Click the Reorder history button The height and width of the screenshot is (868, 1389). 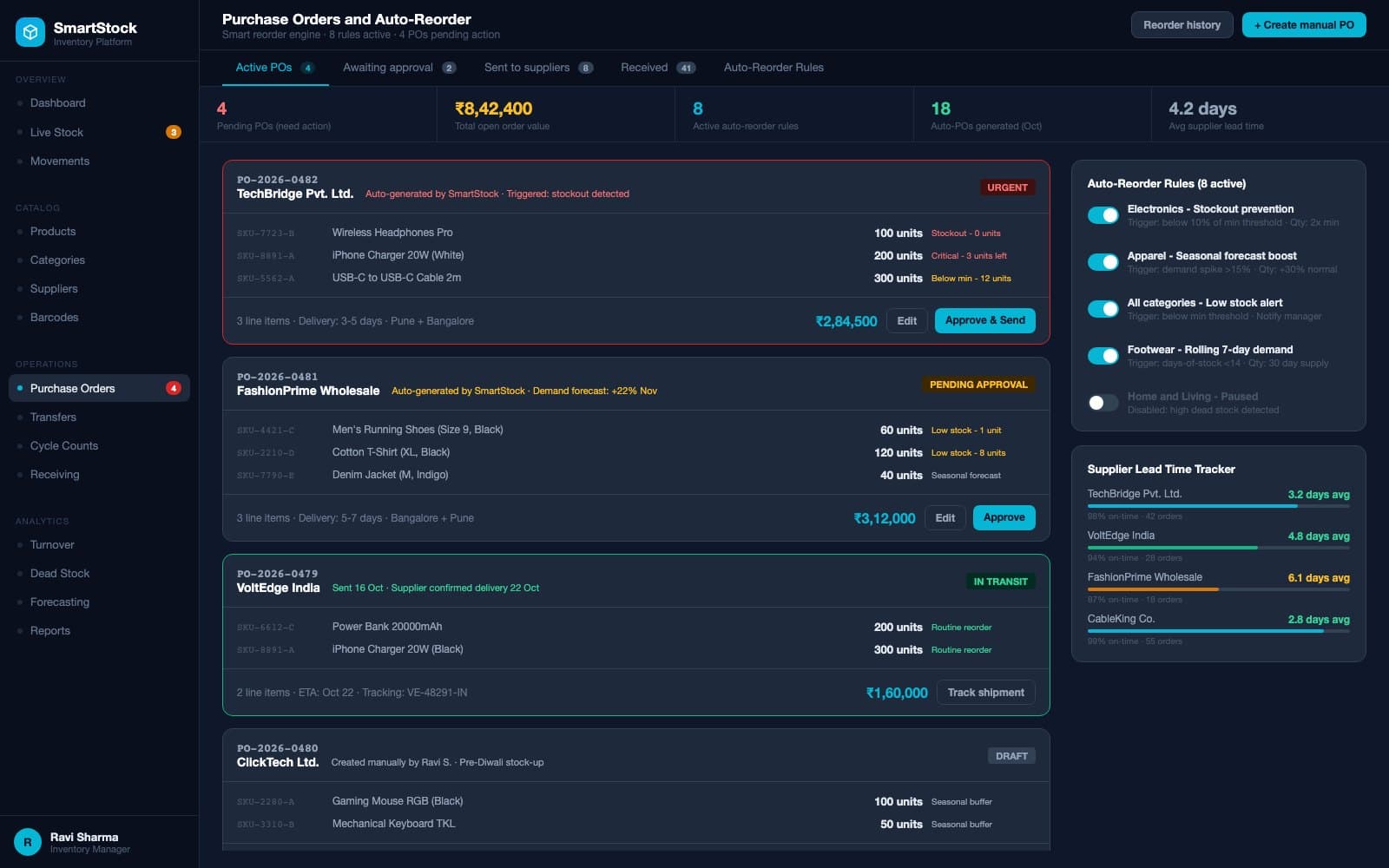[x=1182, y=25]
